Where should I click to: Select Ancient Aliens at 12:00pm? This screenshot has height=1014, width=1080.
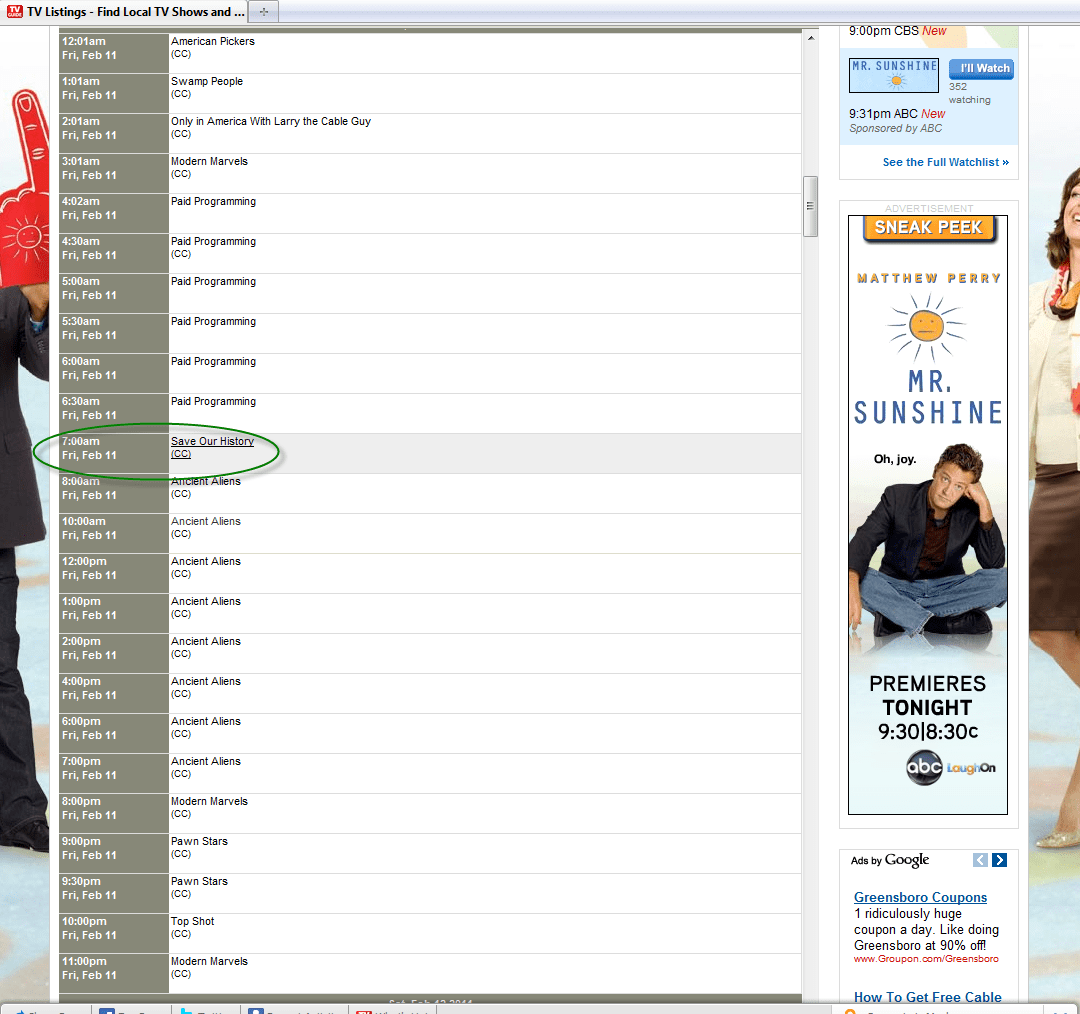tap(205, 561)
